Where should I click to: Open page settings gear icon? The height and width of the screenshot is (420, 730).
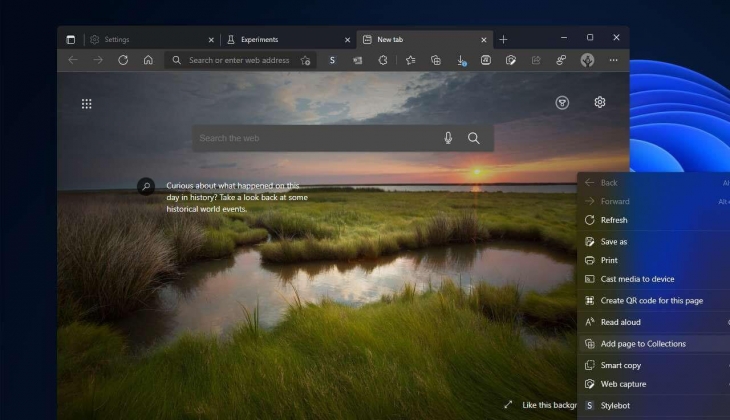[x=600, y=102]
